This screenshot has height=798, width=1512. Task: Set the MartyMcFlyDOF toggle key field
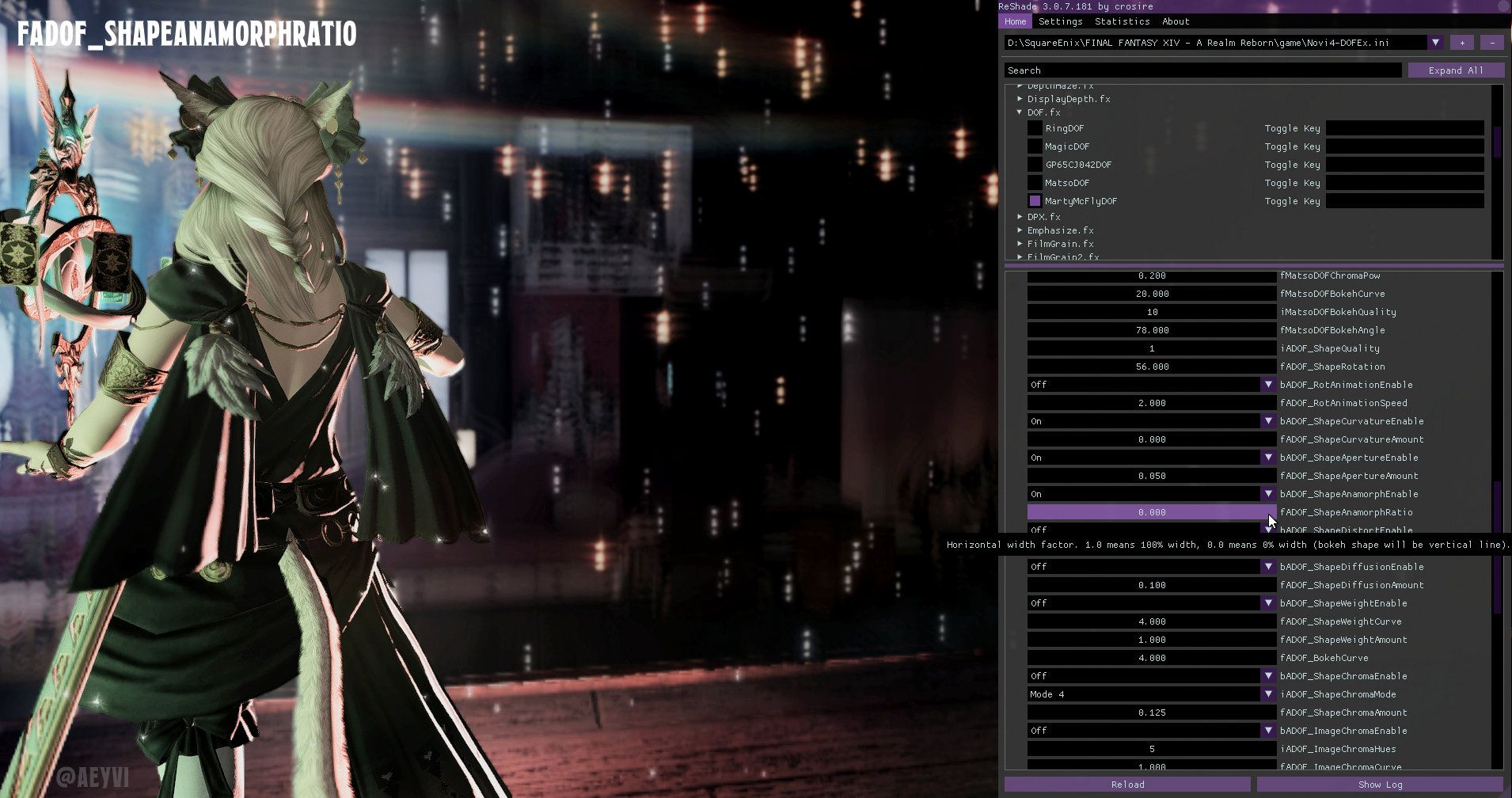(x=1405, y=201)
